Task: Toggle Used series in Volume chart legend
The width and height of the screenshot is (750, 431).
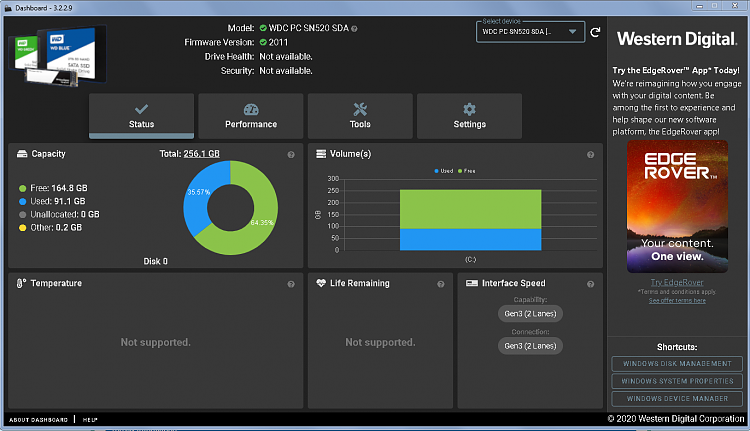Action: click(x=443, y=171)
